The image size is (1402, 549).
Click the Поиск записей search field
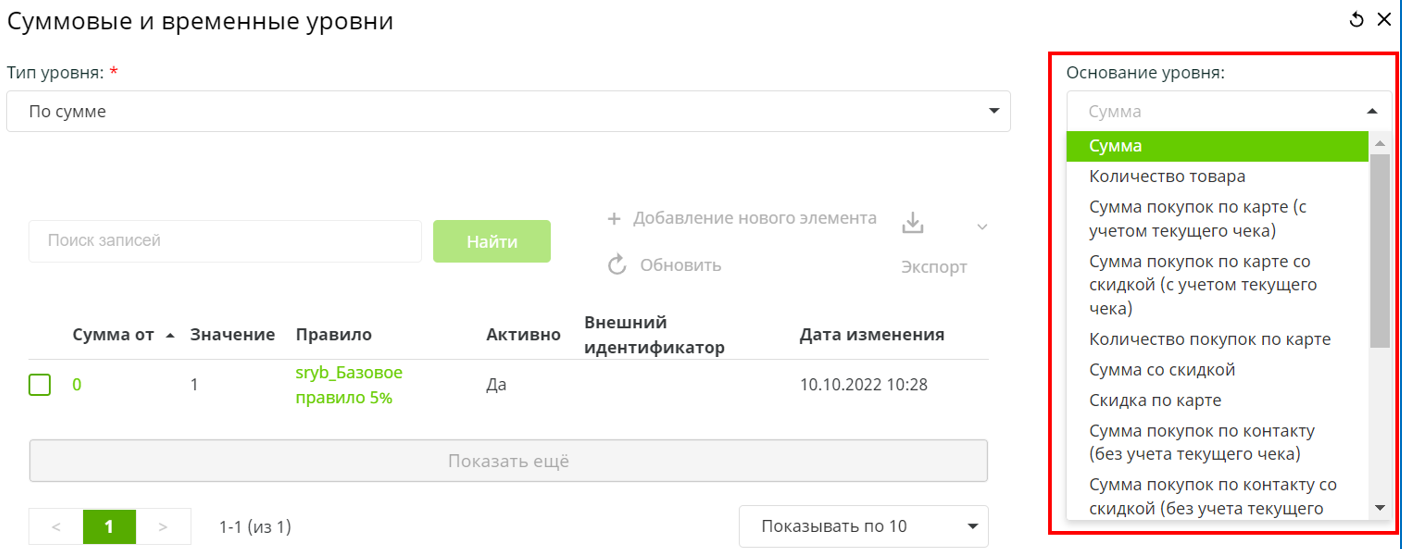pos(225,241)
